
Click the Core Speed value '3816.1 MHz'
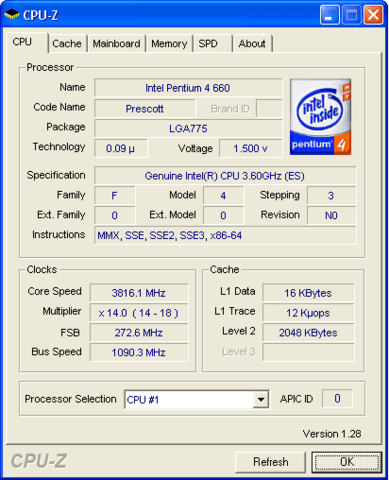pos(139,293)
